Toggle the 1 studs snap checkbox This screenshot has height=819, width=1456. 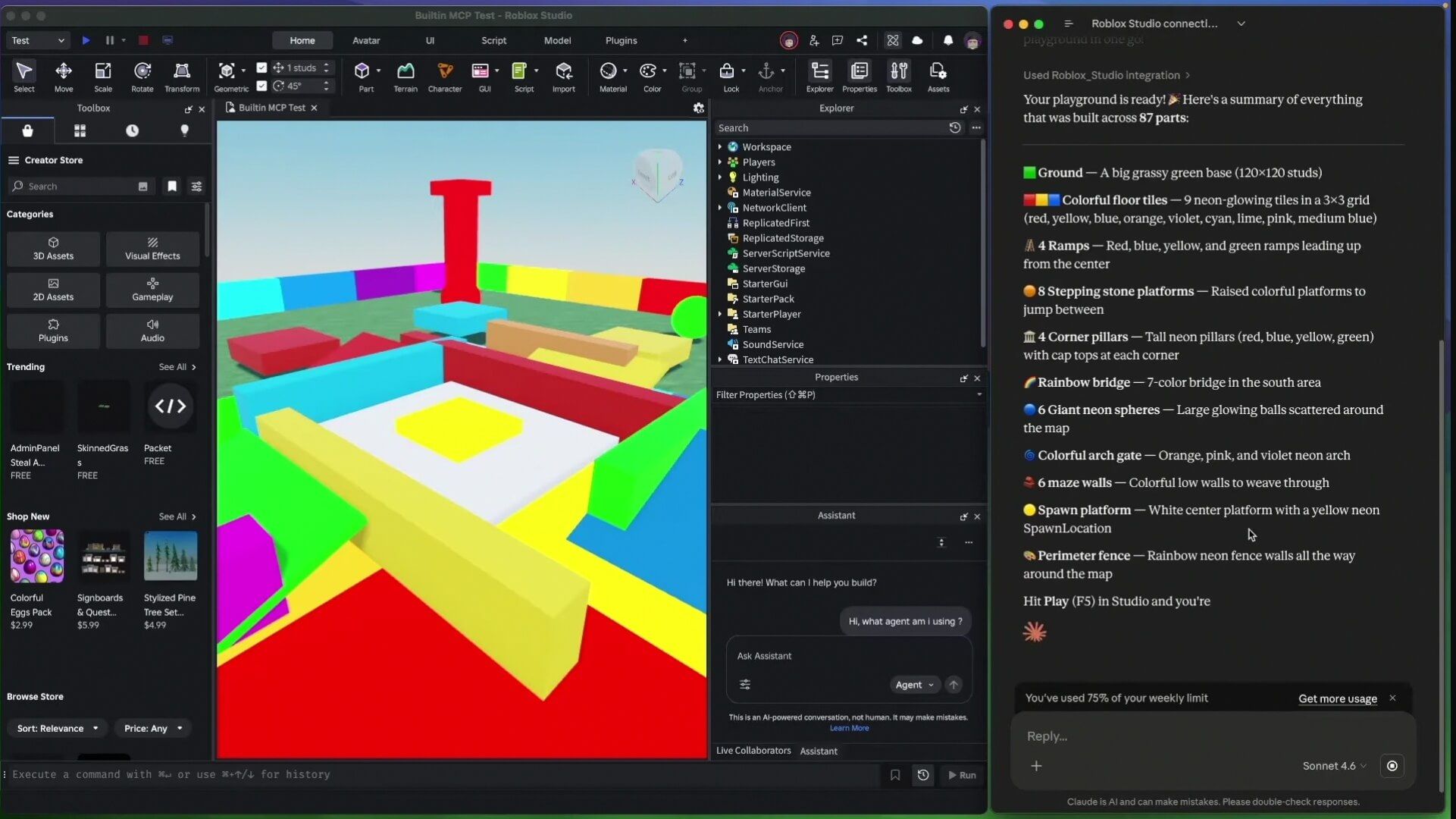(261, 67)
